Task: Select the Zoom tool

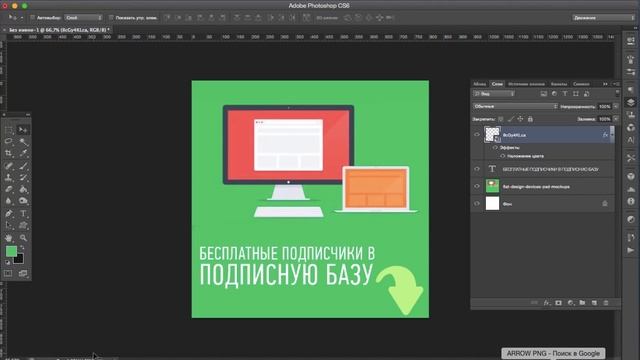Action: [23, 238]
